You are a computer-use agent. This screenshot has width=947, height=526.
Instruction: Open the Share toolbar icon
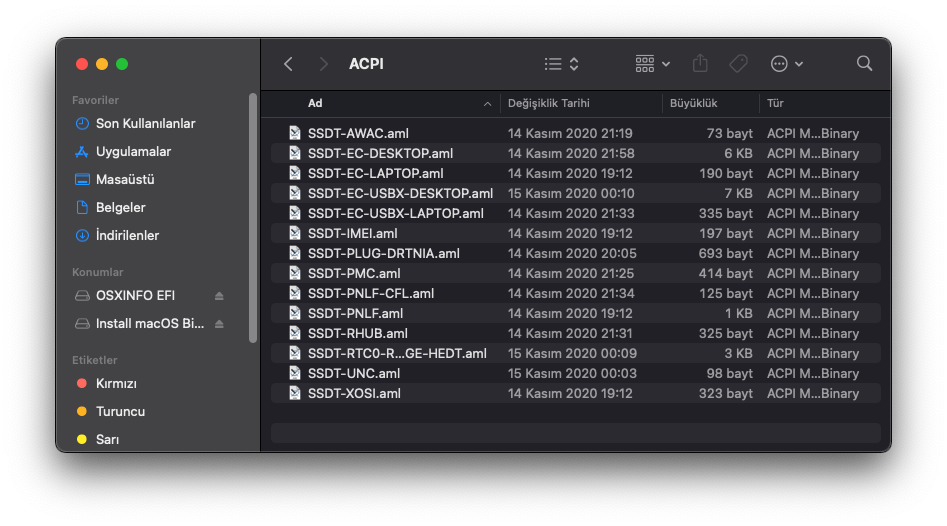700,64
